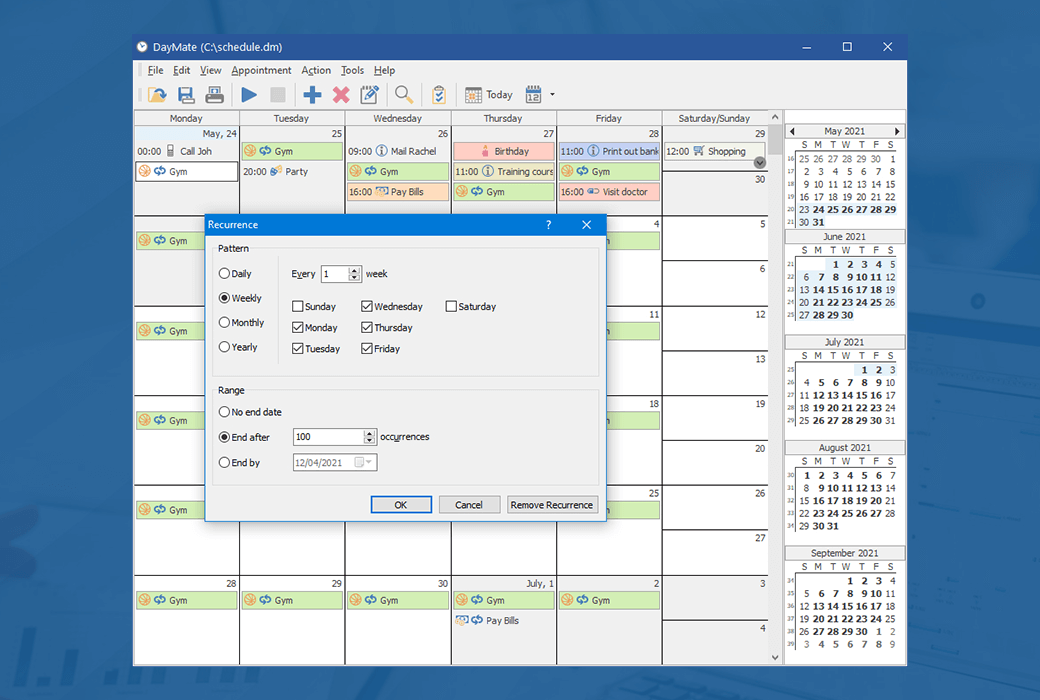Select the Monthly pattern radio button
1040x700 pixels.
(x=224, y=322)
